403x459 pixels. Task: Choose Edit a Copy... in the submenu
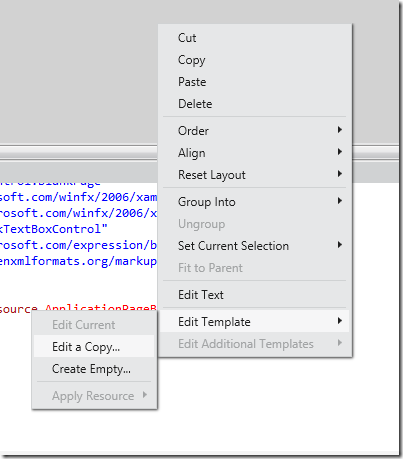pos(94,347)
